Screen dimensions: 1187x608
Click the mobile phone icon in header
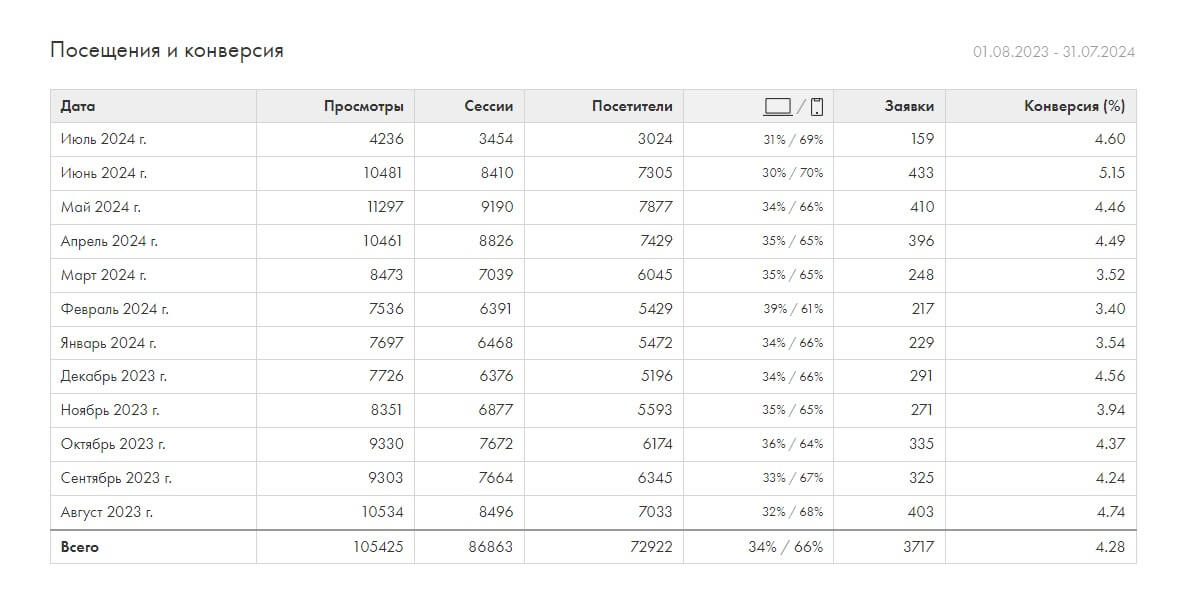(x=816, y=106)
